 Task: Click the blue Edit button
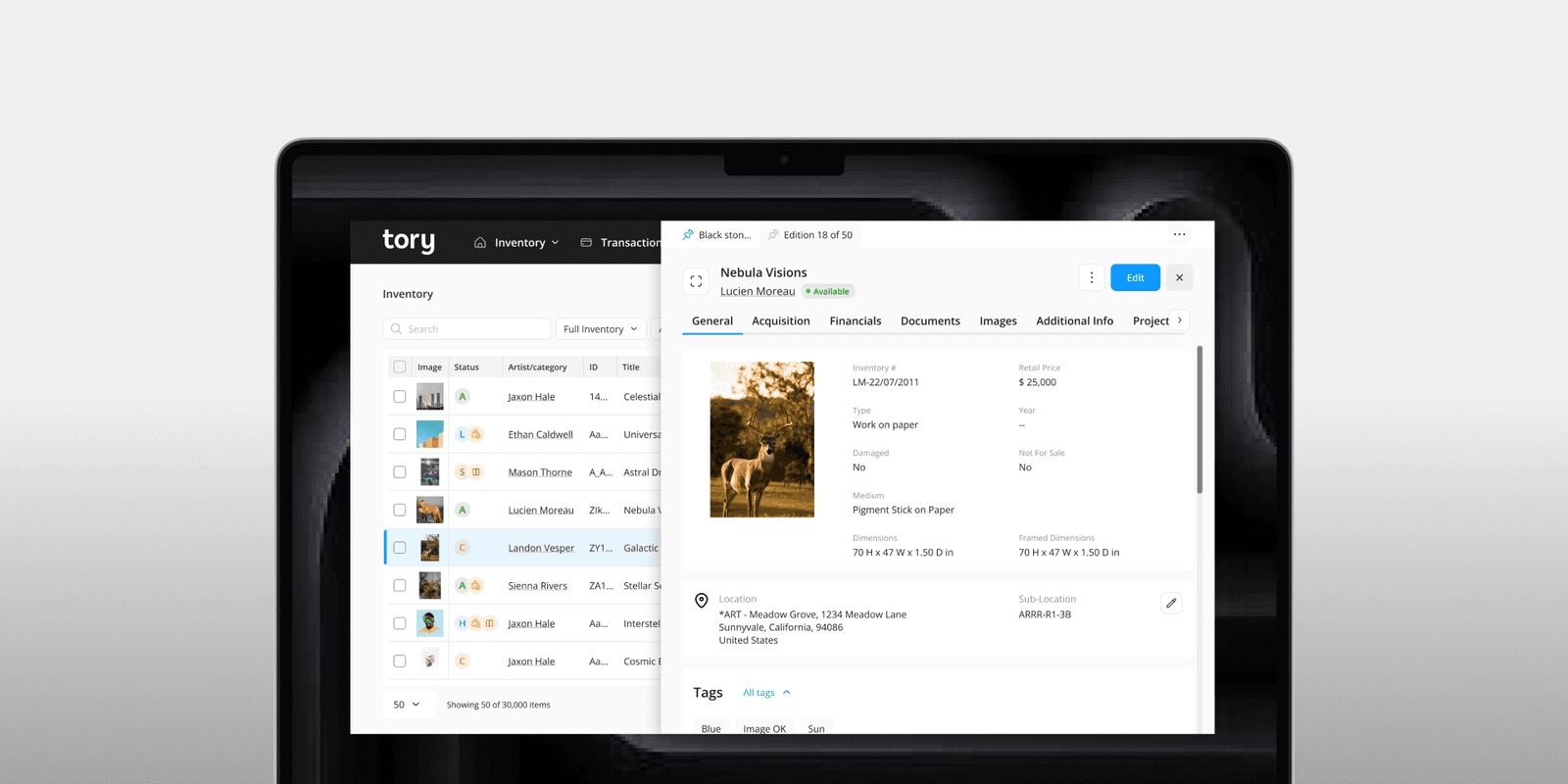(1135, 277)
